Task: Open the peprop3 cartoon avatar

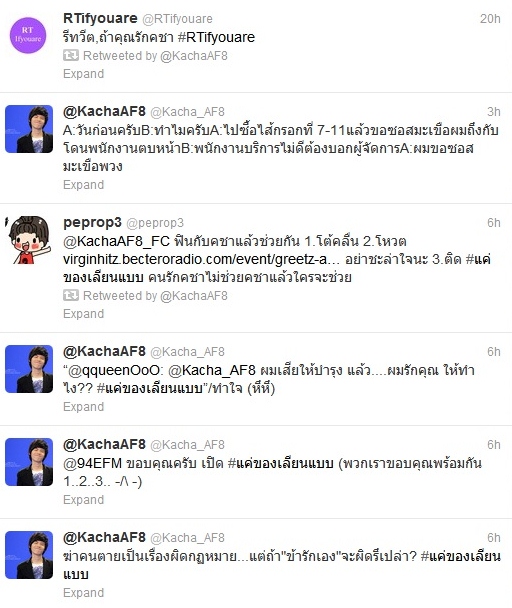Action: (29, 240)
